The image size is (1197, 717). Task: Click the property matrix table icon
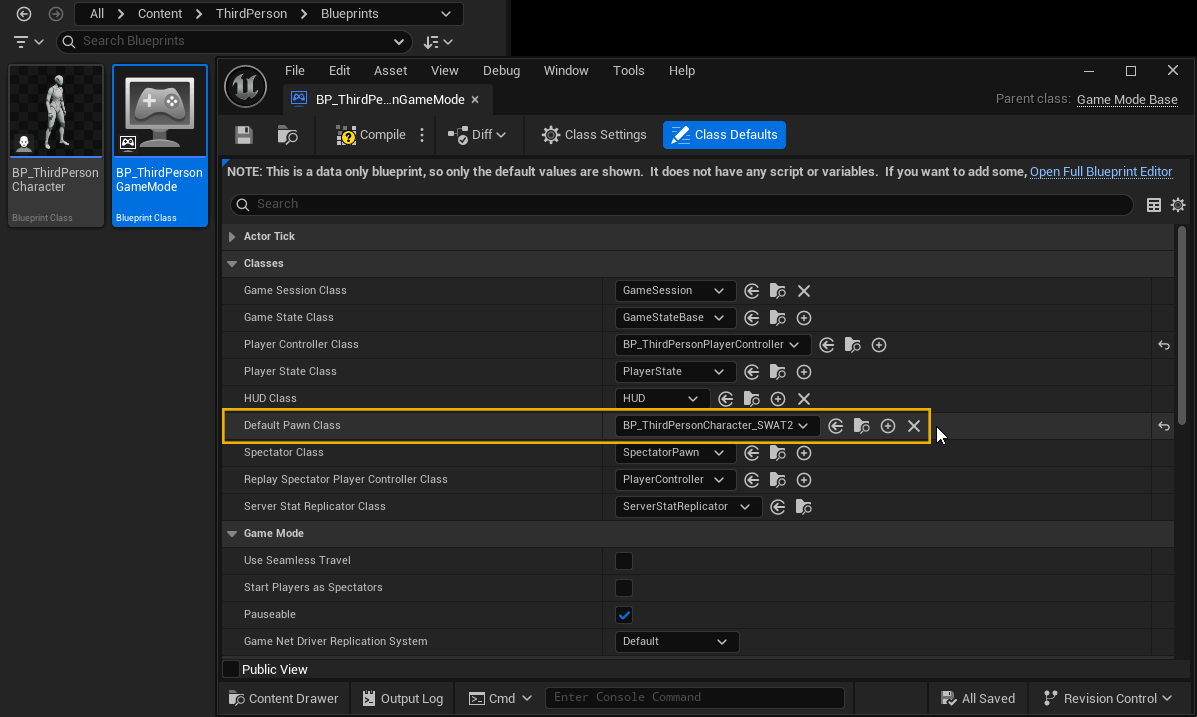pos(1154,205)
